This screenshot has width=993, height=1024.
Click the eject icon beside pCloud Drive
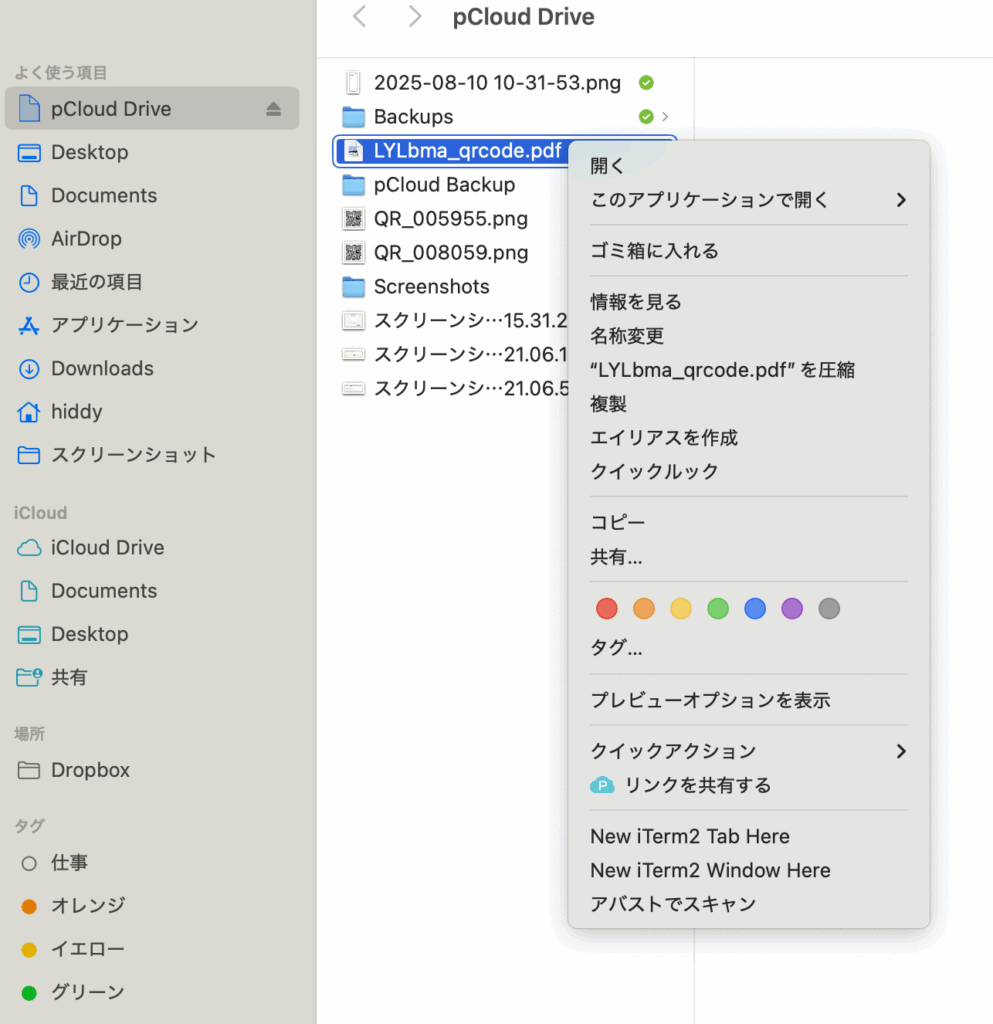(x=273, y=110)
